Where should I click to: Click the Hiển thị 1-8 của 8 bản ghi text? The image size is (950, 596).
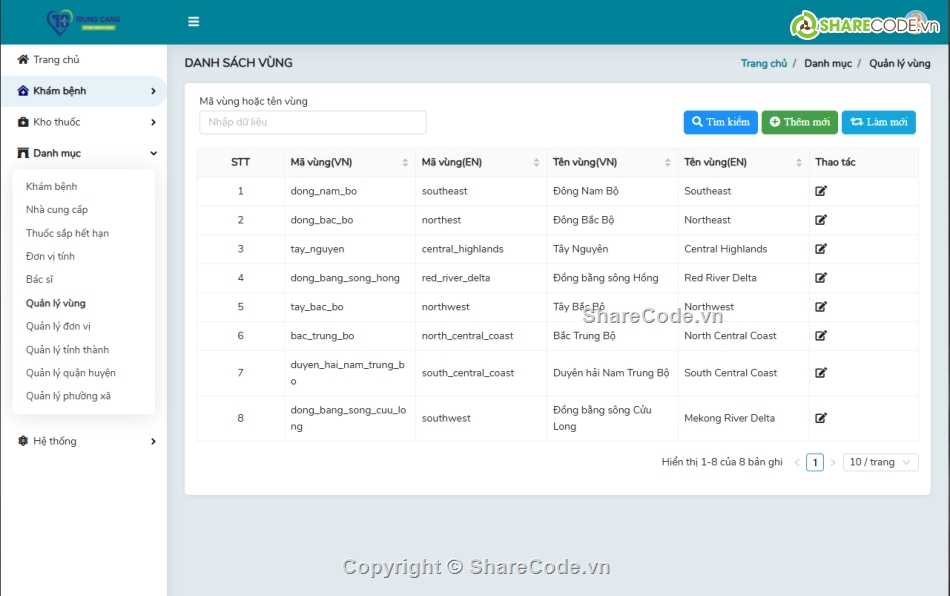[722, 462]
